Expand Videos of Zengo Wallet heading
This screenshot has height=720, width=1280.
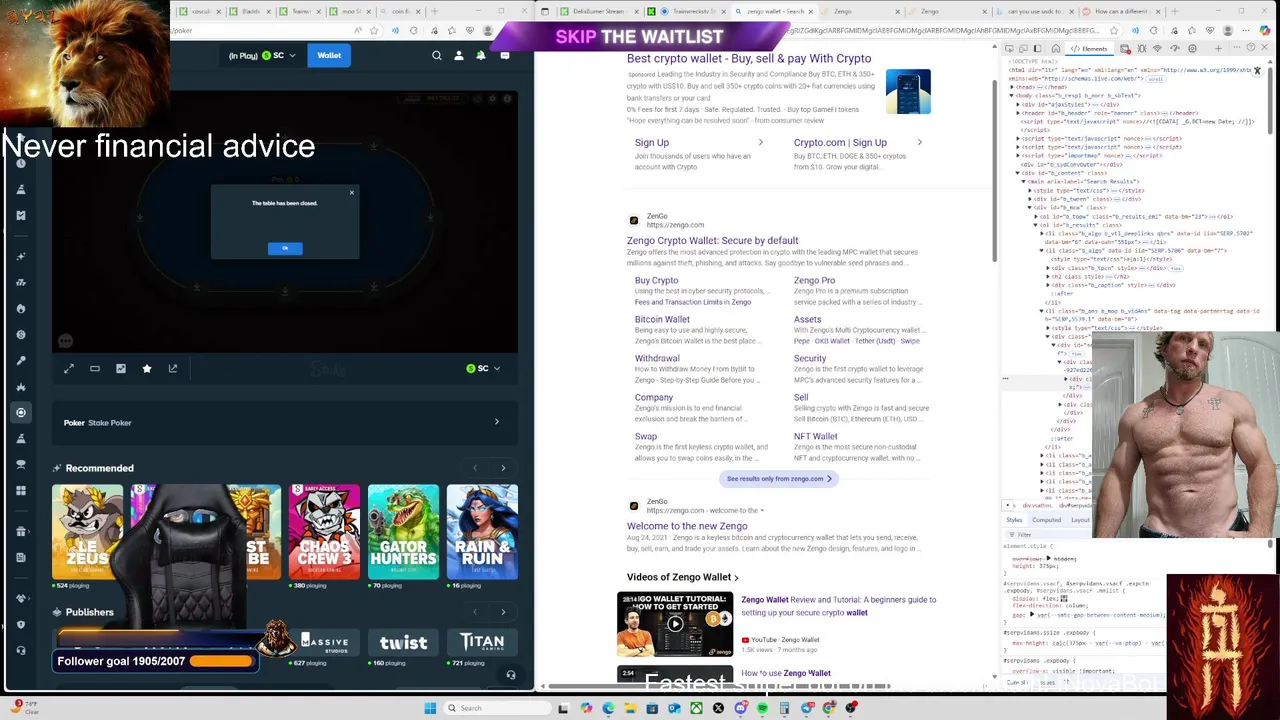[x=682, y=577]
